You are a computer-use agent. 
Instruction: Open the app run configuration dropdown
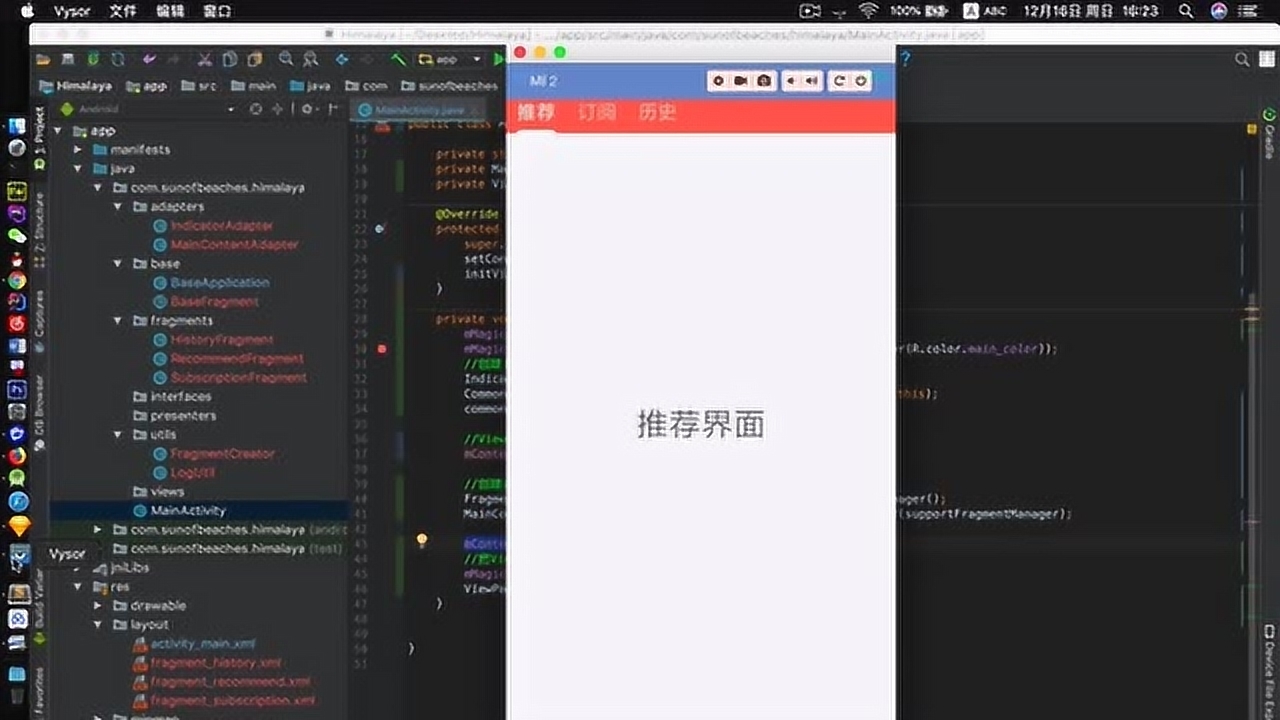coord(451,60)
